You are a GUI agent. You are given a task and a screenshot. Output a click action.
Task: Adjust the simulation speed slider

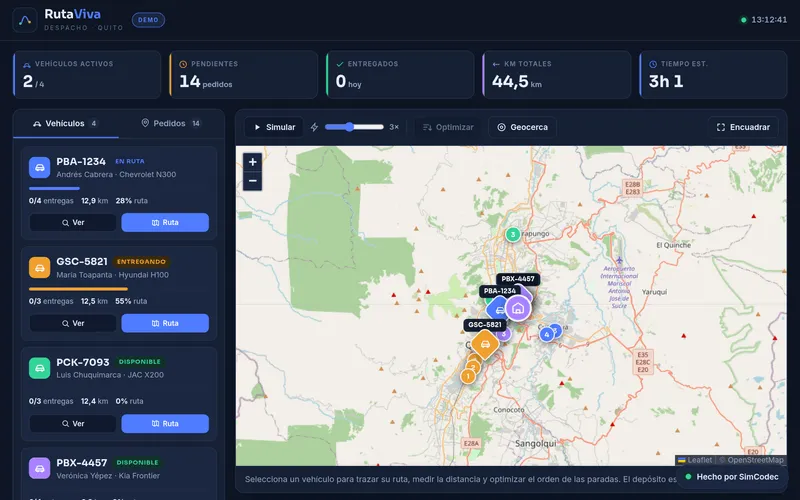click(x=354, y=127)
